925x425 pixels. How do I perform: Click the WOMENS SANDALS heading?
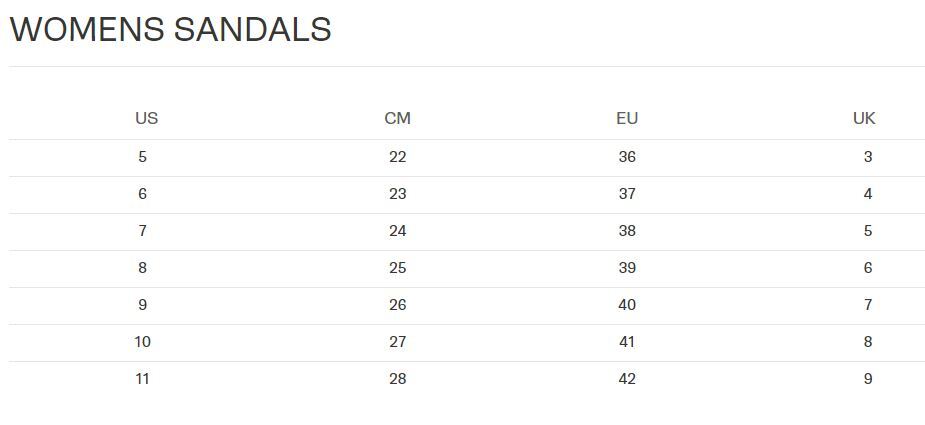click(170, 29)
